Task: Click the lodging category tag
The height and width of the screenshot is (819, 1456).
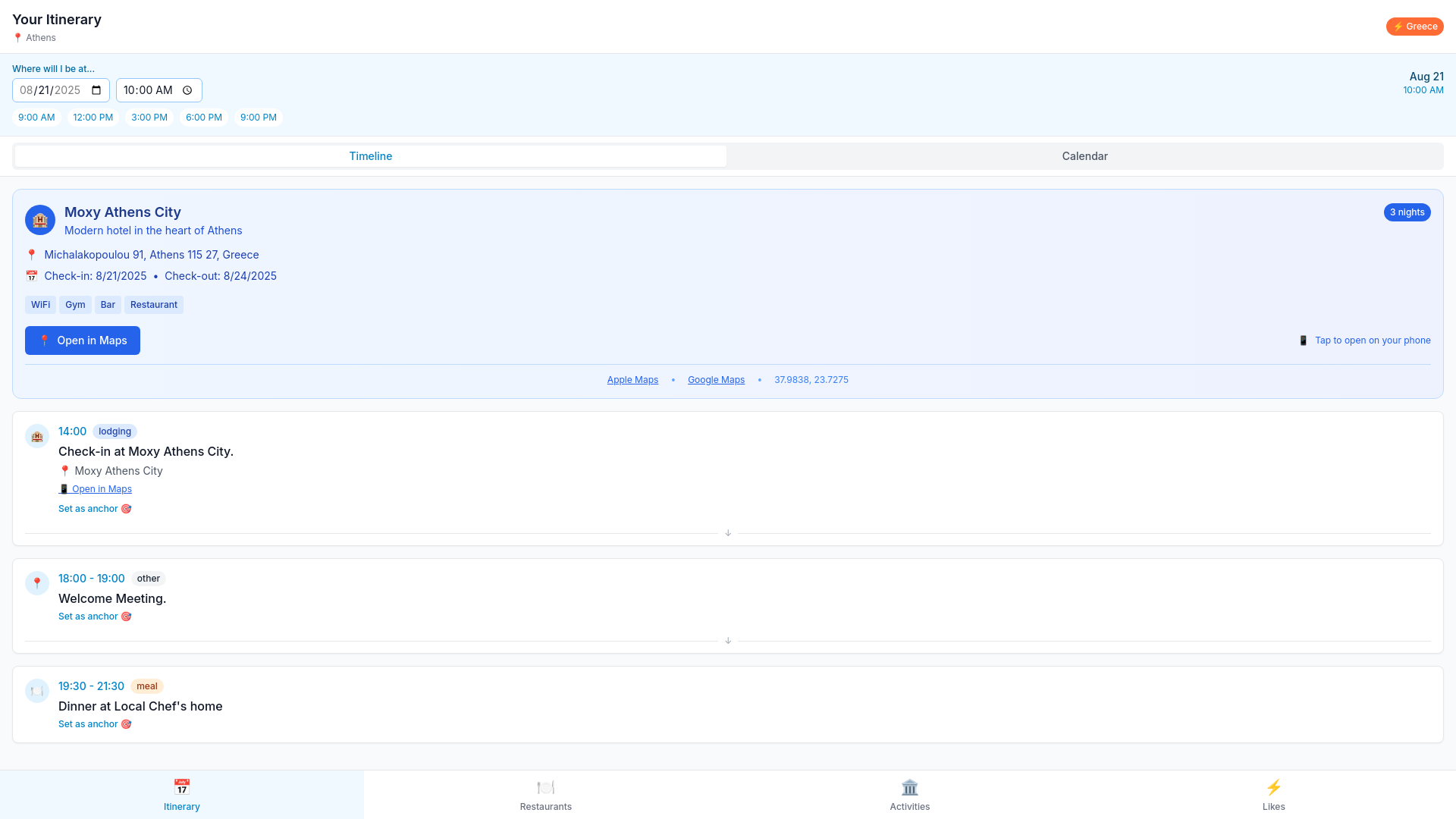Action: 115,431
